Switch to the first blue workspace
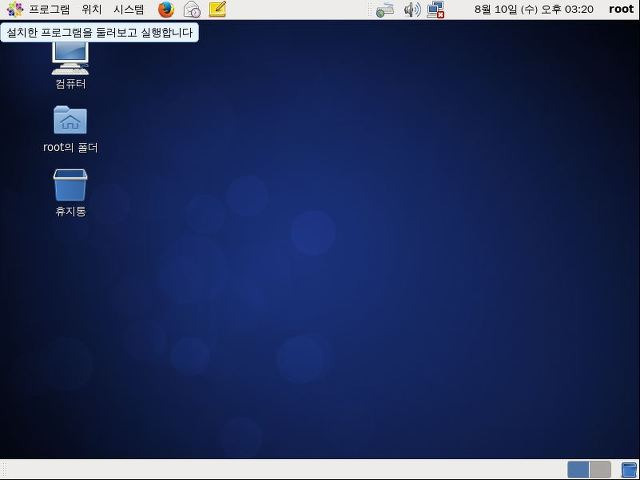The height and width of the screenshot is (480, 640). coord(578,470)
